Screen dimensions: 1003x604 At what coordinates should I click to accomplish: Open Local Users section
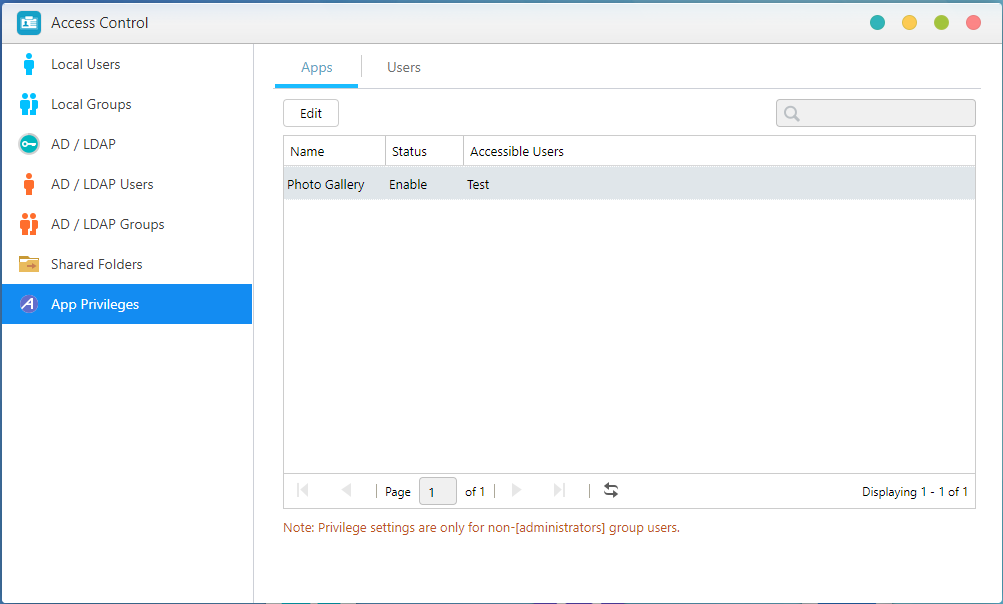pyautogui.click(x=127, y=64)
